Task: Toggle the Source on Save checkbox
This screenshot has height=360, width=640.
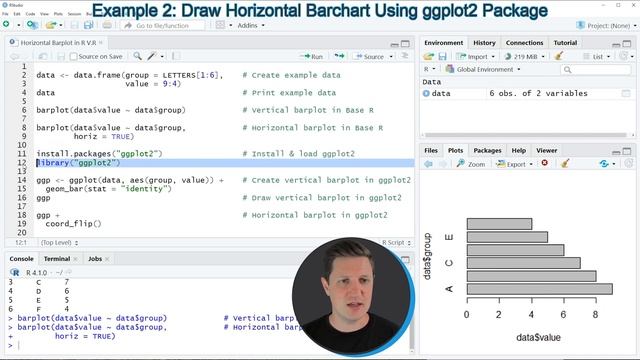Action: click(73, 56)
